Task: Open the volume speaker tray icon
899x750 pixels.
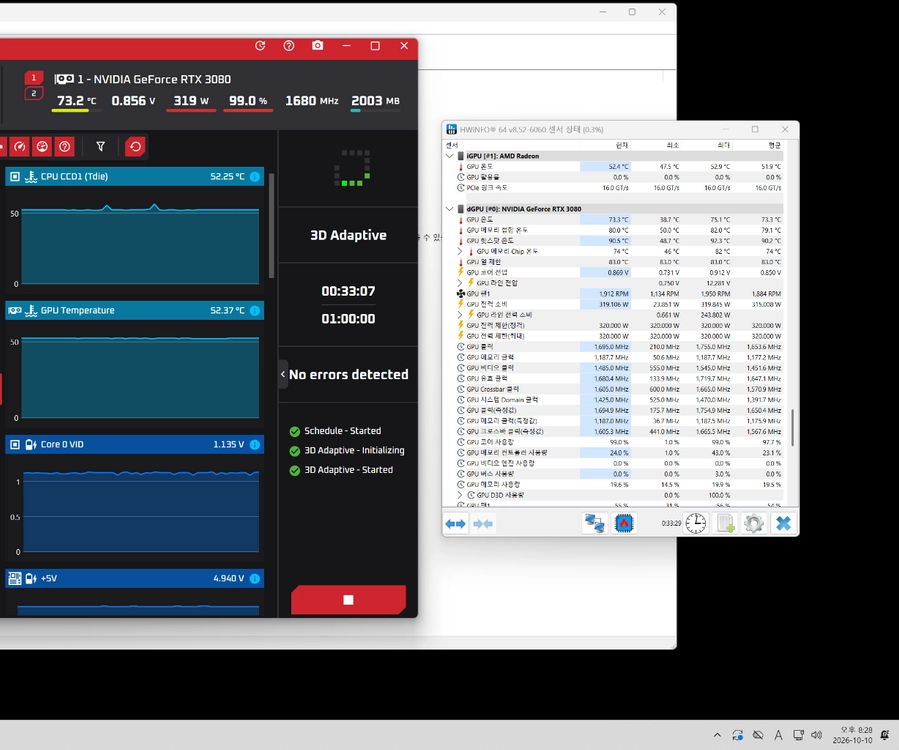Action: (x=817, y=735)
